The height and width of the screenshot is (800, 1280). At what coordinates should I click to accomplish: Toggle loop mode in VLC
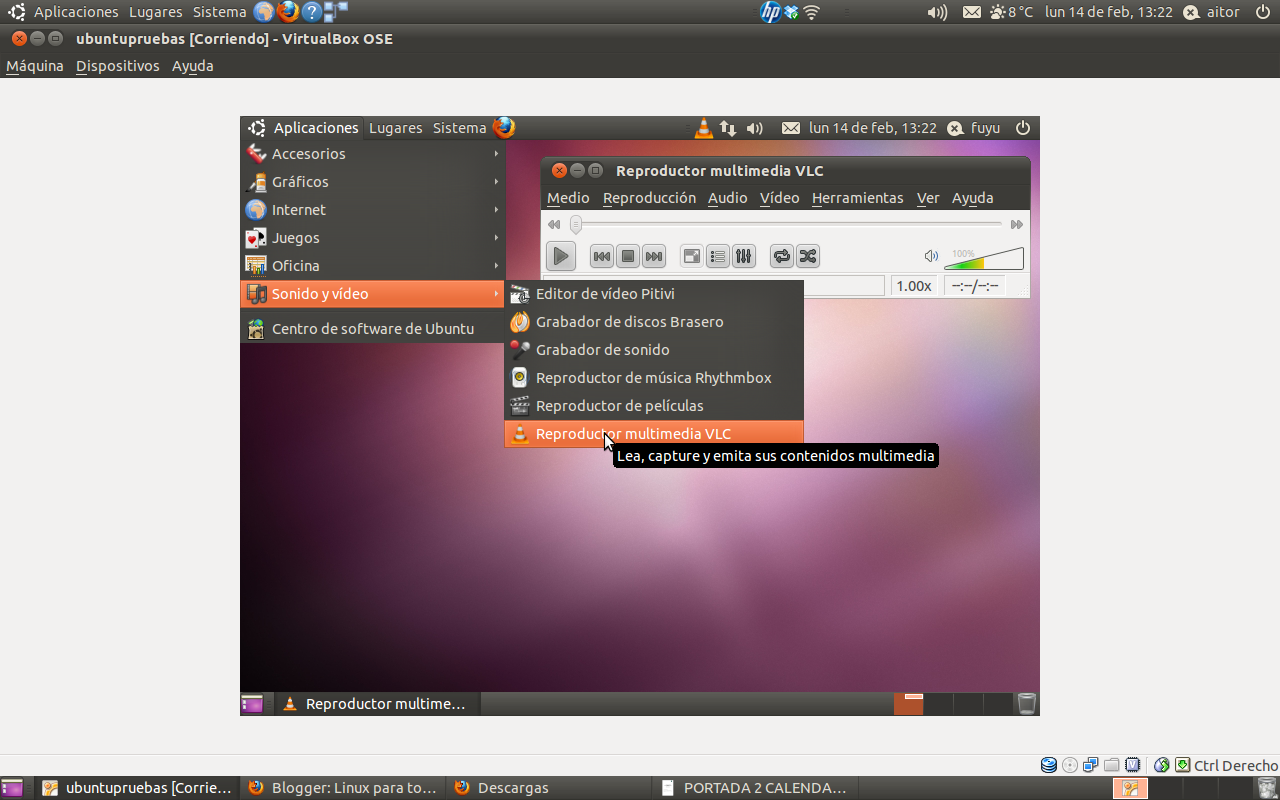point(782,256)
